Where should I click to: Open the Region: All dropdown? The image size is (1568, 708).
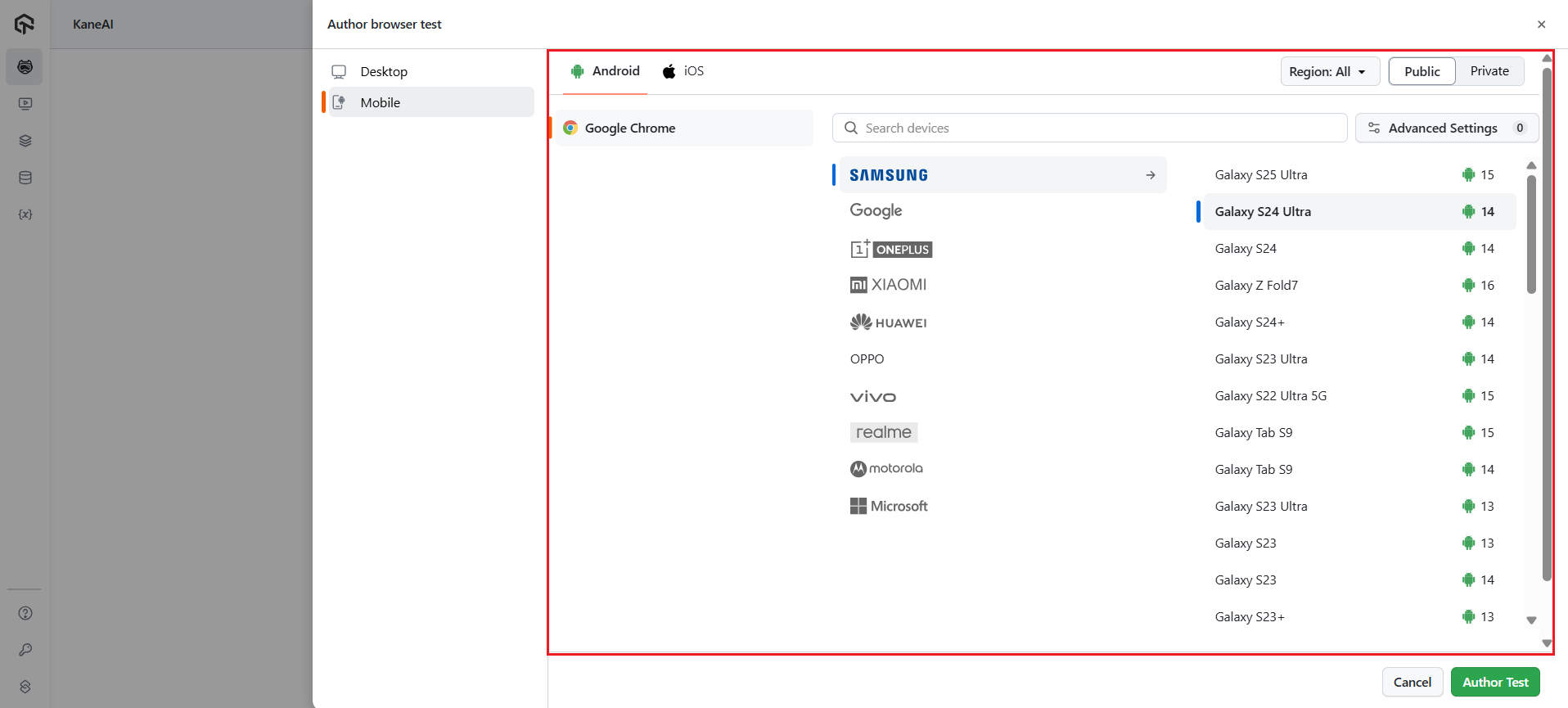click(x=1328, y=71)
